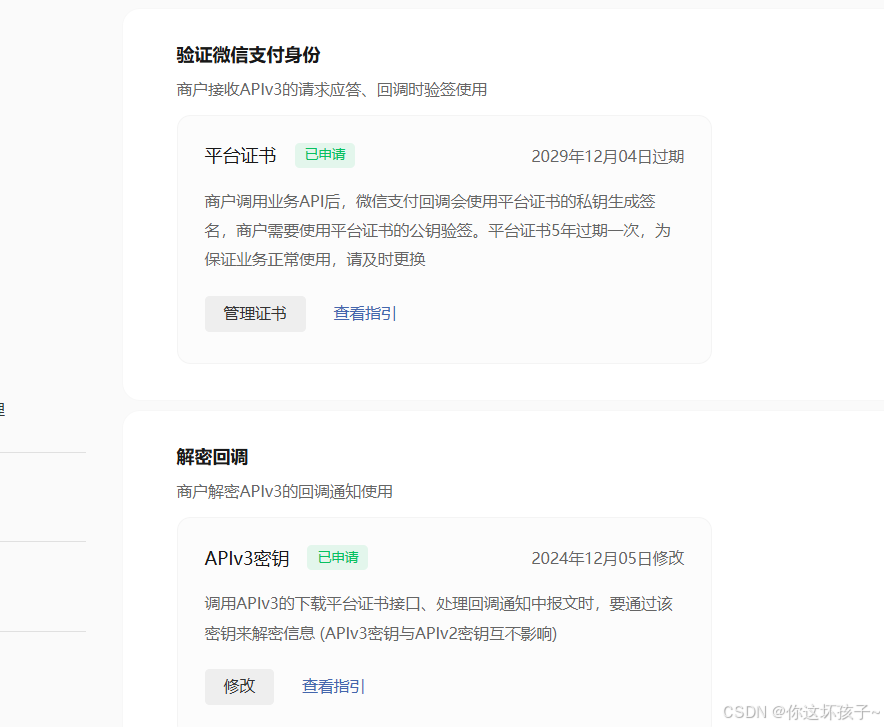Click the APIv3密钥 card title

[247, 558]
